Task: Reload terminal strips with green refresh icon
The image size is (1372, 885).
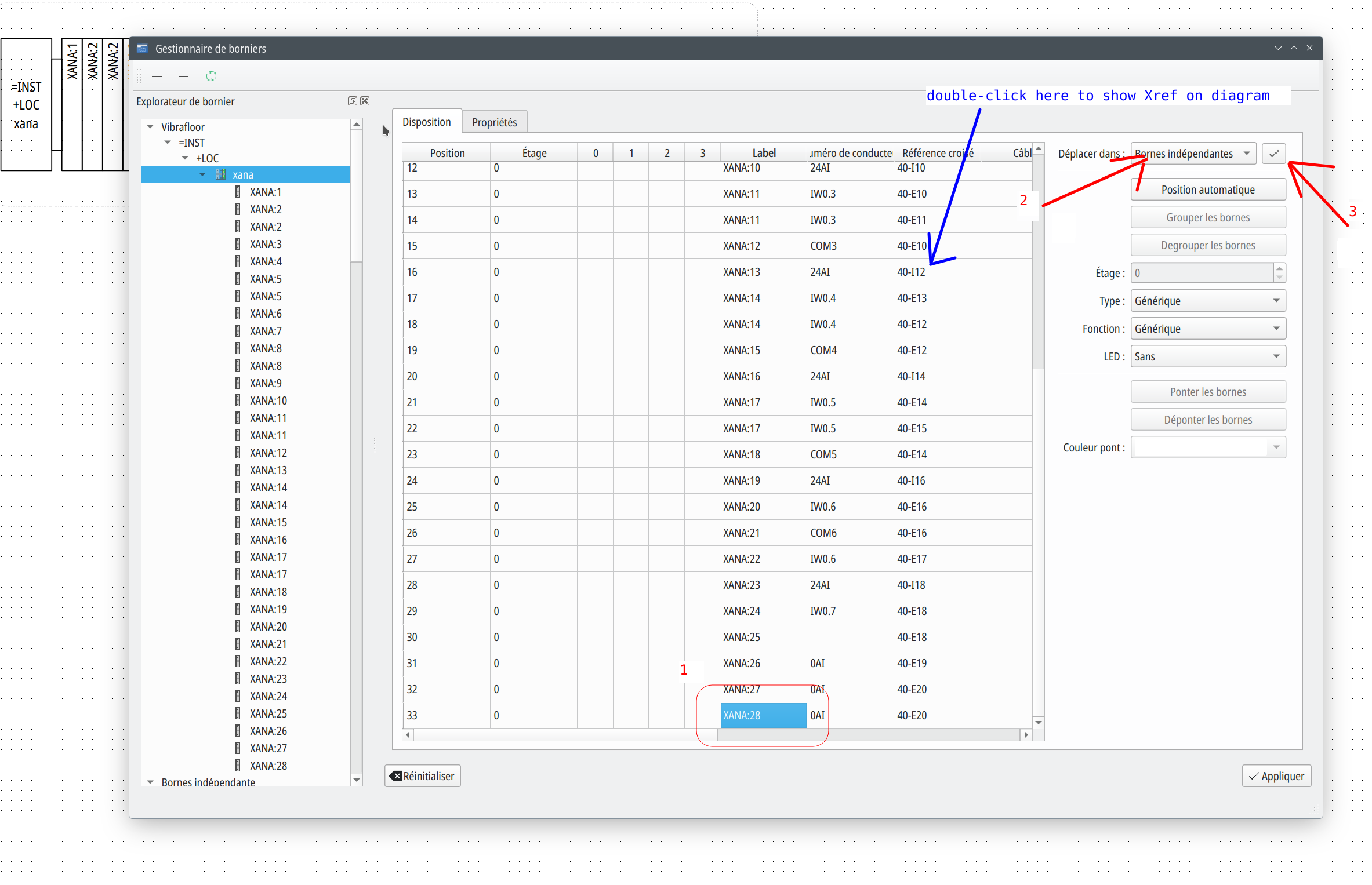Action: [211, 77]
